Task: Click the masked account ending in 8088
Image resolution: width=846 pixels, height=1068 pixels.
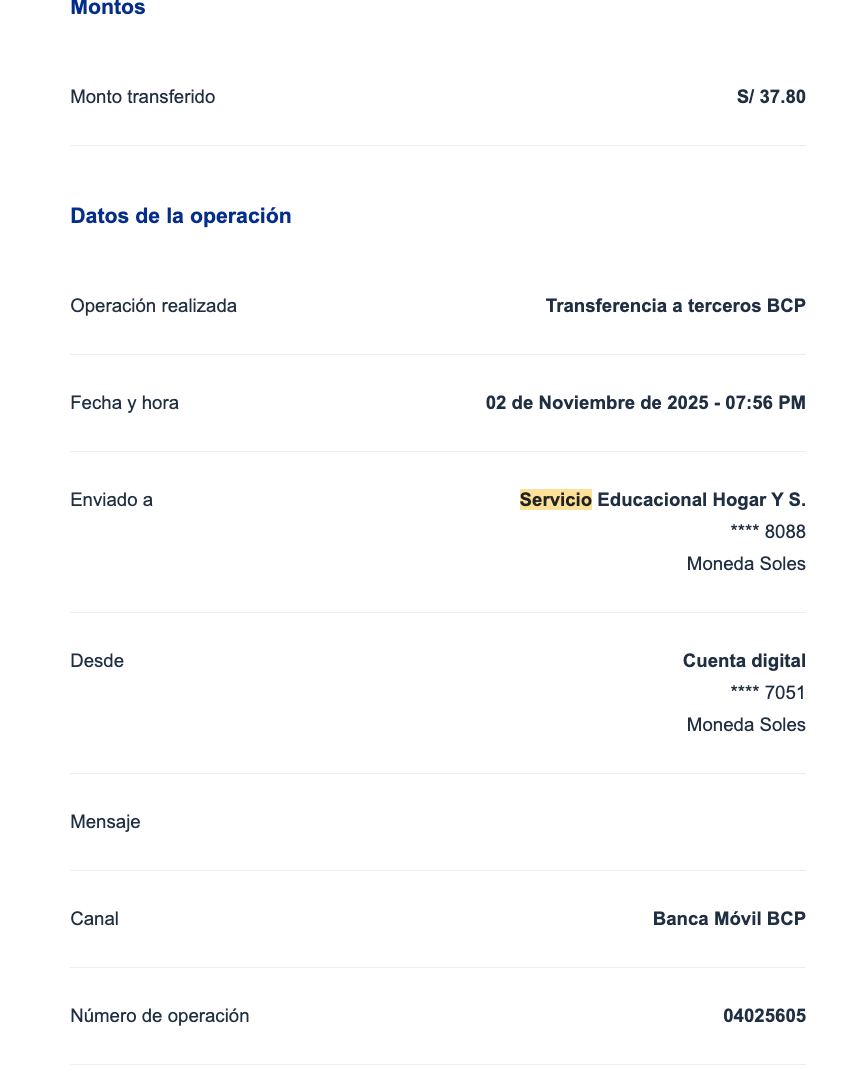Action: click(768, 532)
